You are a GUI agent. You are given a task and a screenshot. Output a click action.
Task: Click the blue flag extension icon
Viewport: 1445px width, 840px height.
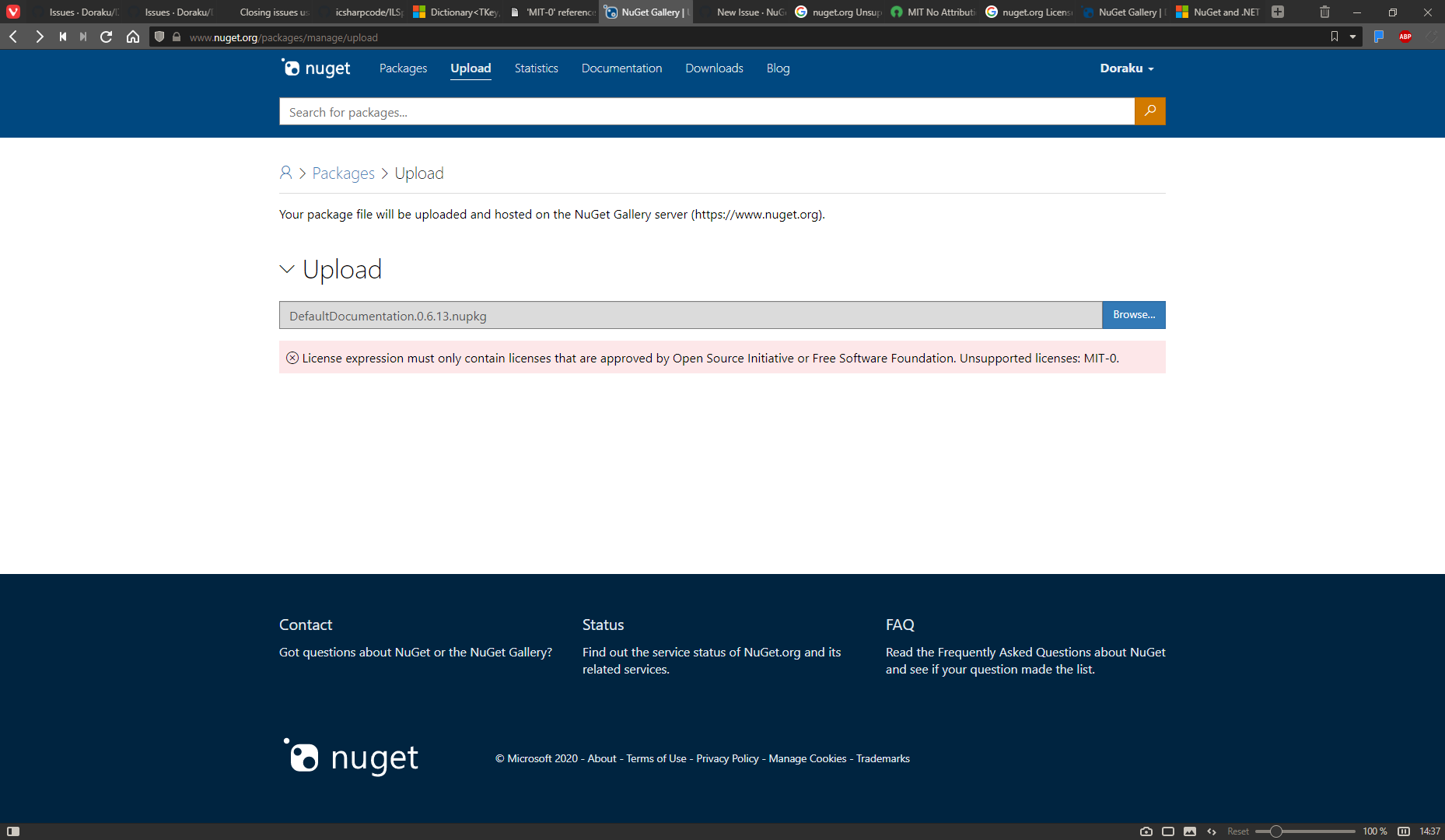[x=1379, y=37]
